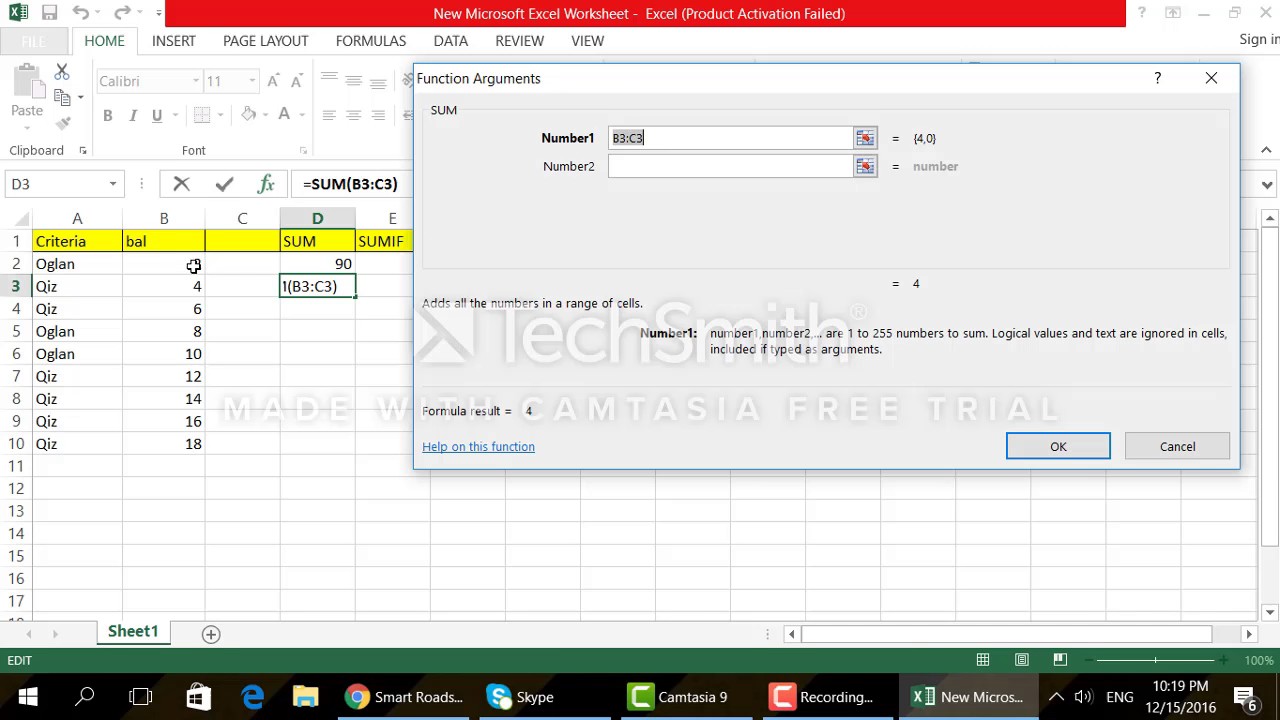The image size is (1280, 720).
Task: Click the zoom slider in status bar
Action: tap(1156, 660)
